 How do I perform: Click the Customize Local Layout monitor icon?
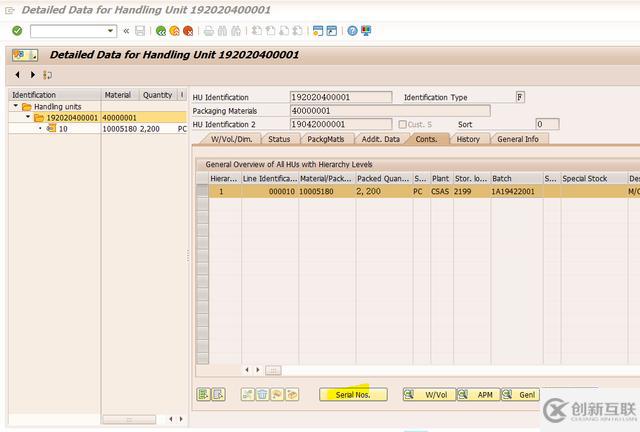point(366,31)
